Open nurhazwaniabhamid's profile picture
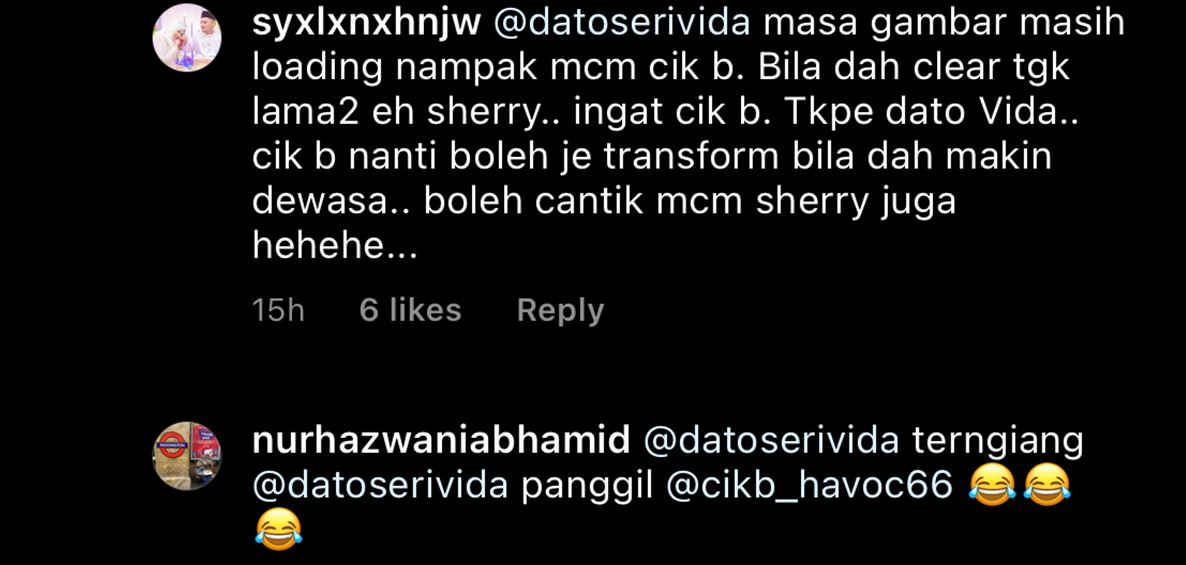The image size is (1186, 565). (187, 456)
